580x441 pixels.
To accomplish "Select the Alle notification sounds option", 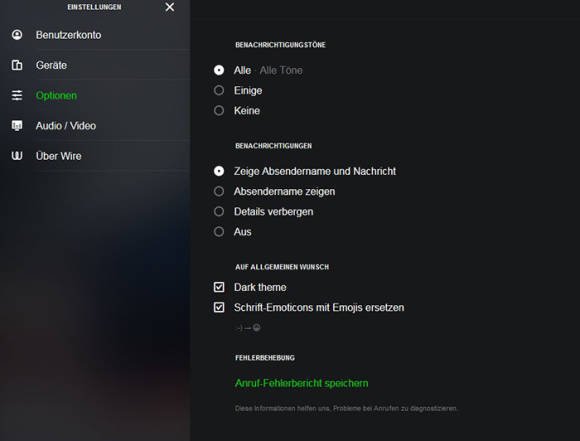I will pos(219,70).
